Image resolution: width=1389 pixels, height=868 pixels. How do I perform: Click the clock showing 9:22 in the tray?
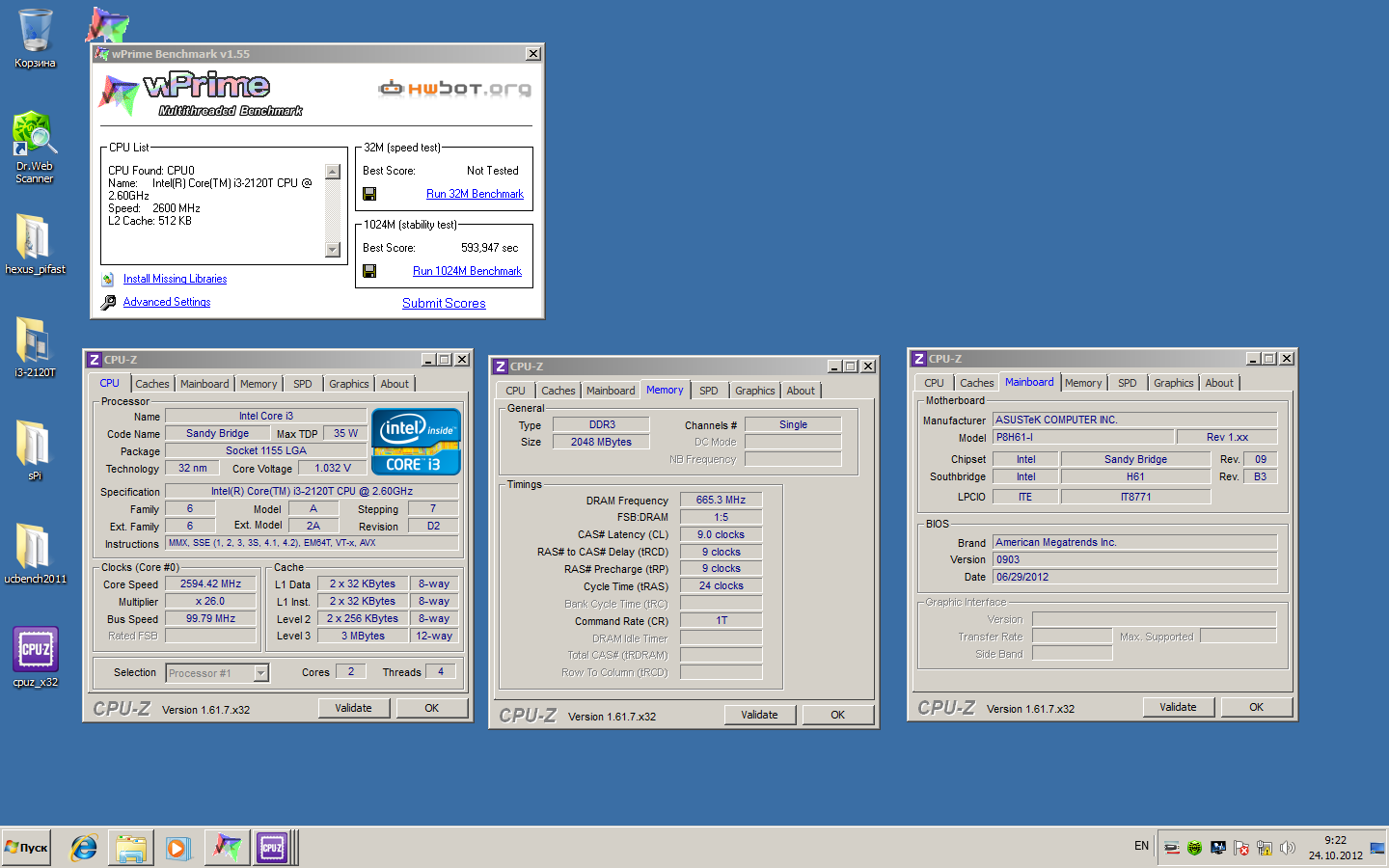[x=1335, y=848]
